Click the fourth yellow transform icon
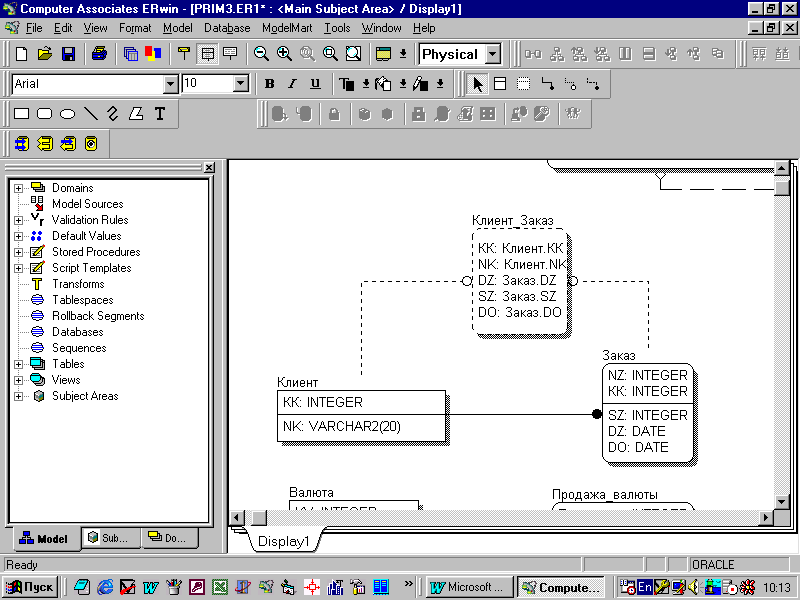Screen dimensions: 800x600 [91, 144]
